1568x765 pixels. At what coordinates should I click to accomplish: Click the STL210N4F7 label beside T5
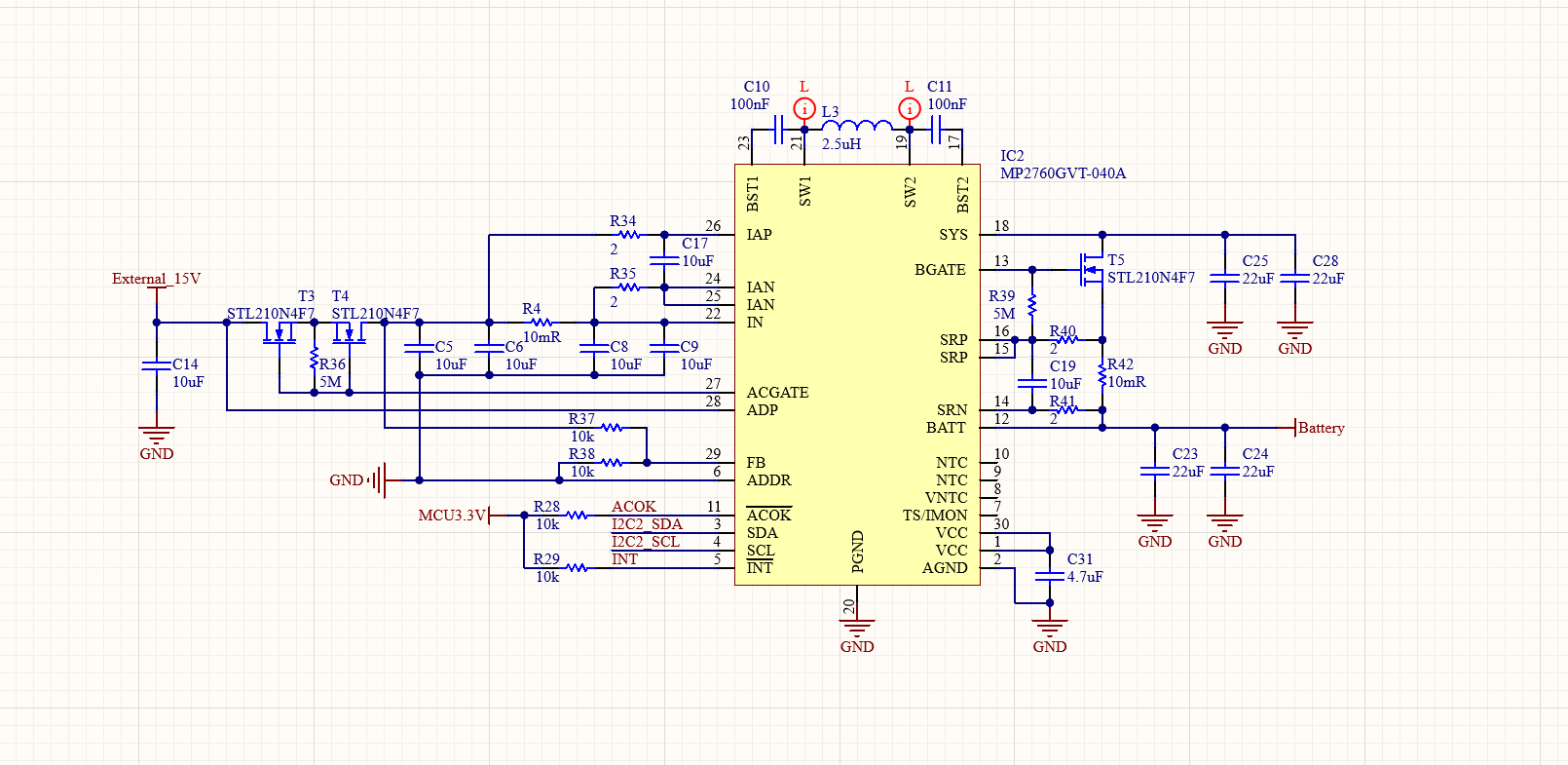(1151, 278)
